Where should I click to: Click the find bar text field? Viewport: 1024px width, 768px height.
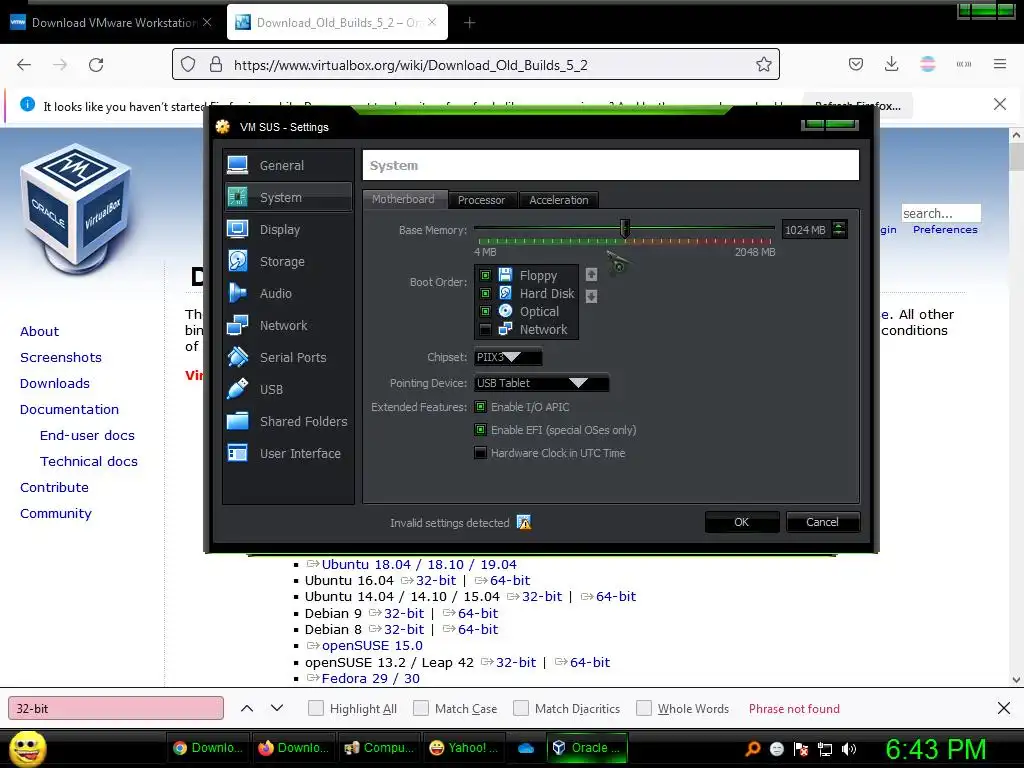(x=116, y=708)
